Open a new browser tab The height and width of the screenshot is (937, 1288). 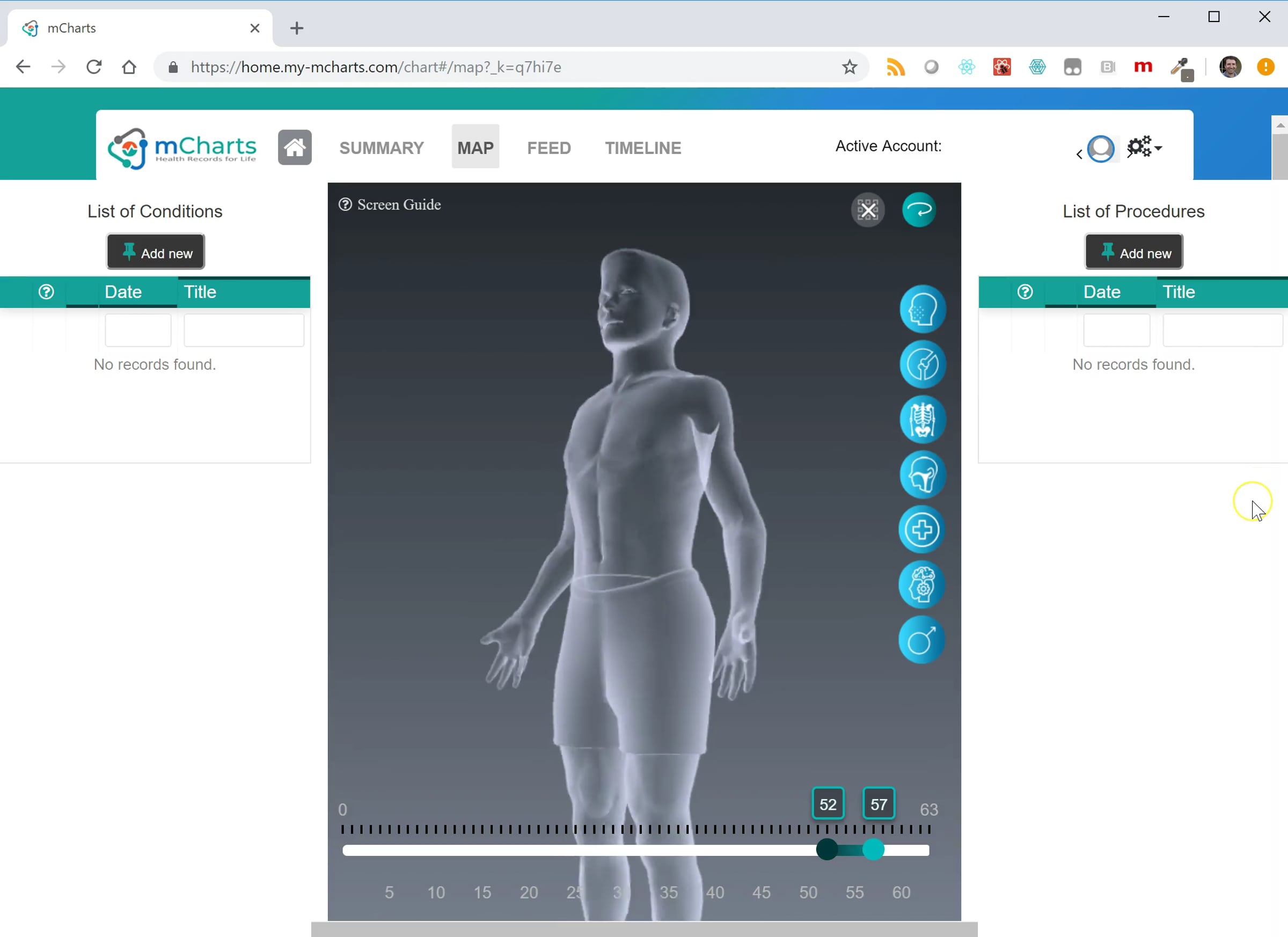(296, 28)
